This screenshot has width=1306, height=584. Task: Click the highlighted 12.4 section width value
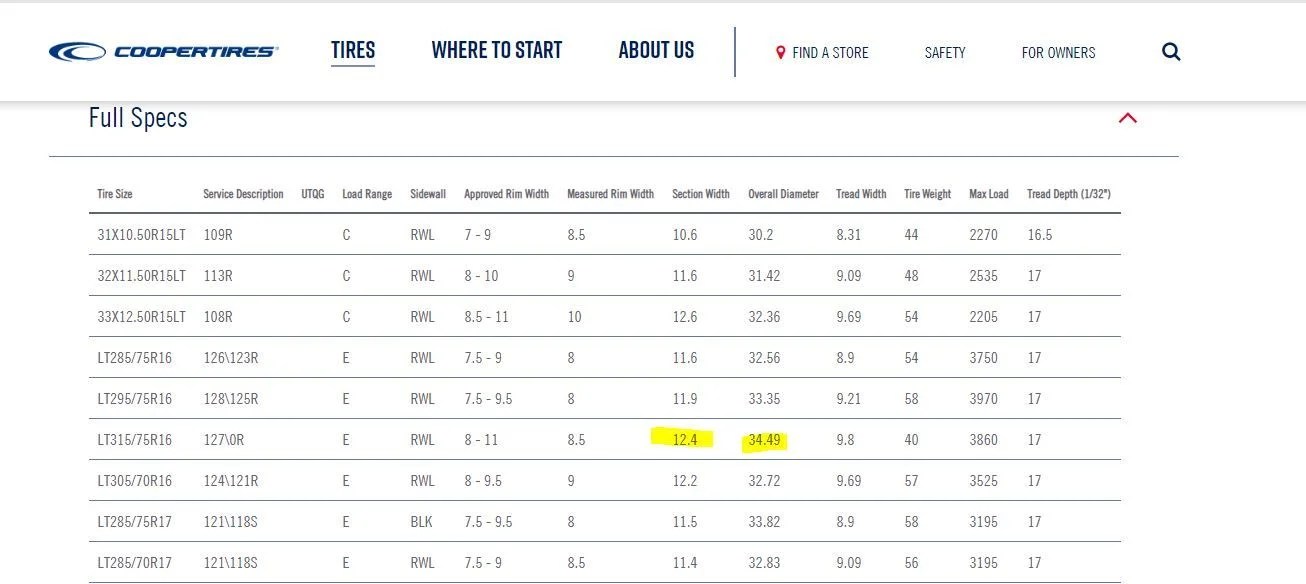(x=684, y=439)
